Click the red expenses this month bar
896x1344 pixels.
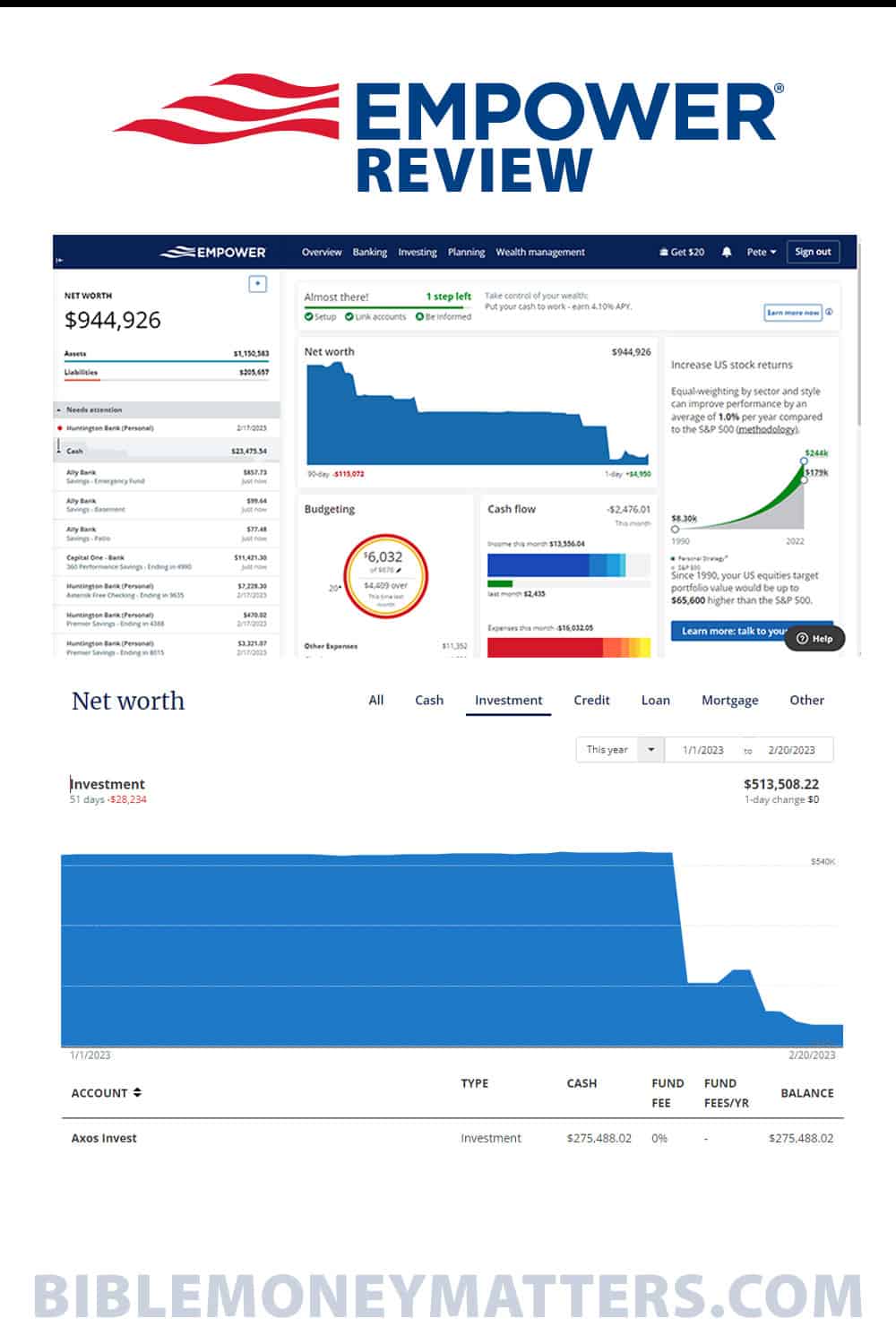569,647
